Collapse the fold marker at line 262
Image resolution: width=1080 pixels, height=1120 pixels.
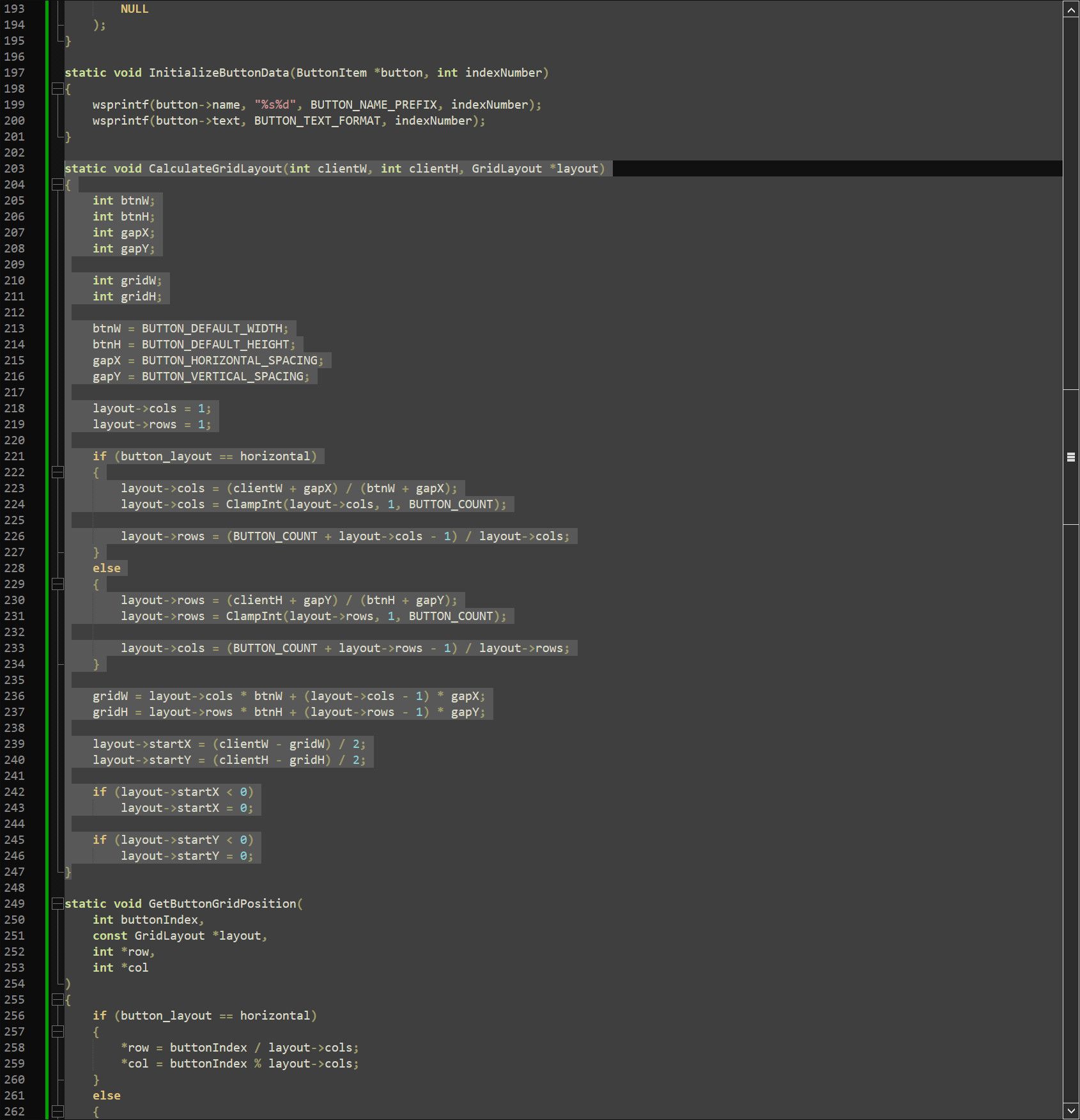[x=58, y=1112]
